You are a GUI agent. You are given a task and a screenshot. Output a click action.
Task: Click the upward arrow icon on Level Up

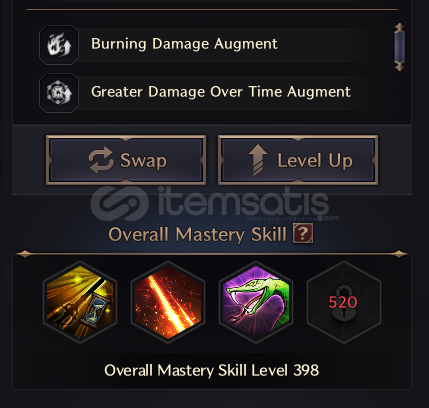pos(258,160)
